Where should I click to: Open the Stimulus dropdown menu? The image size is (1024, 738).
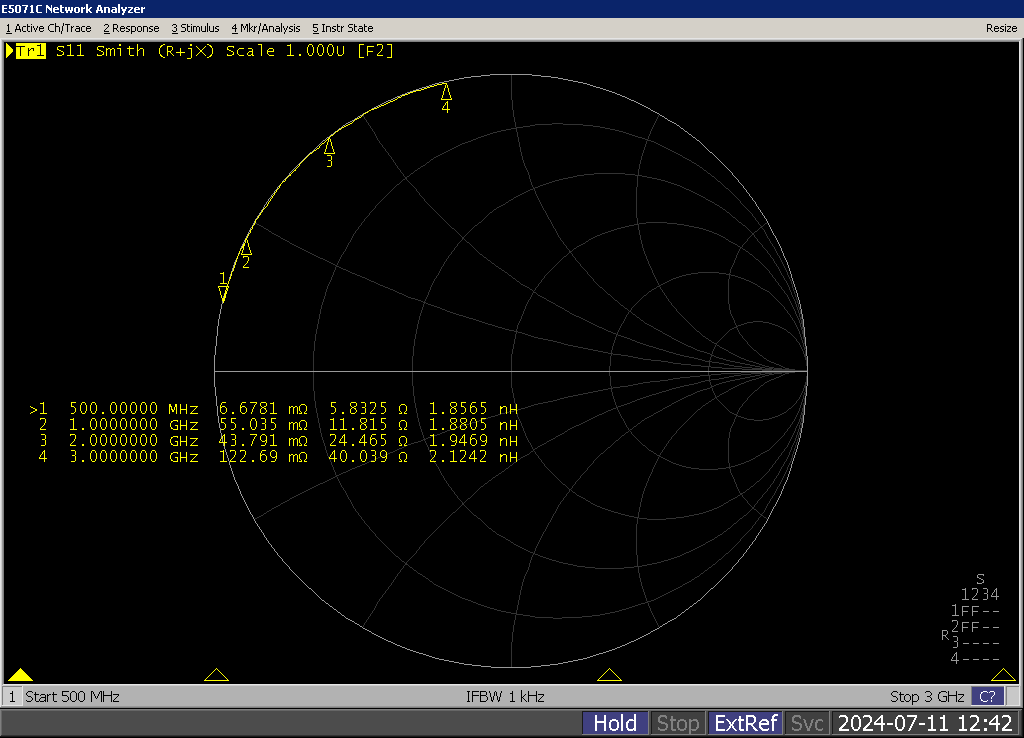tap(195, 28)
